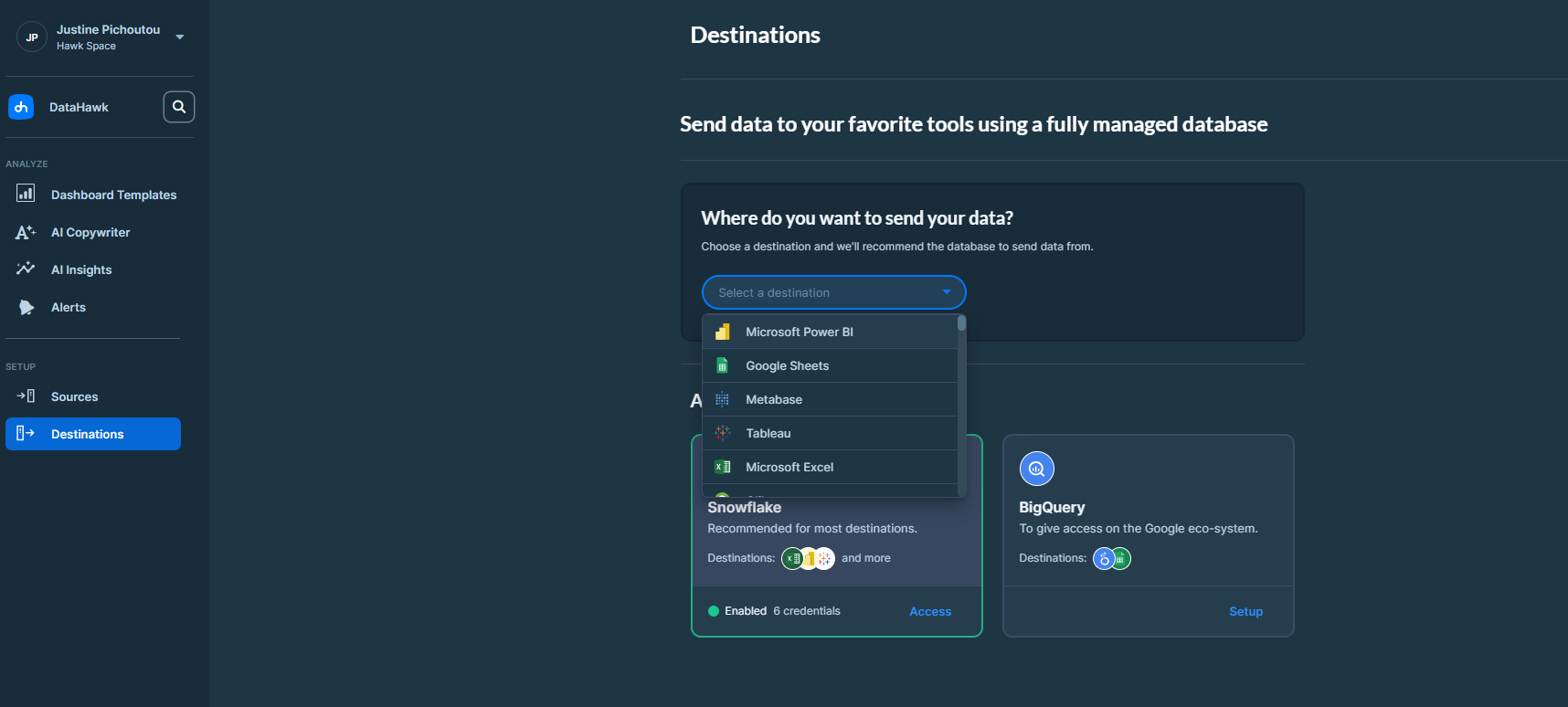Viewport: 1568px width, 707px height.
Task: Select Microsoft Power BI option
Action: click(830, 332)
